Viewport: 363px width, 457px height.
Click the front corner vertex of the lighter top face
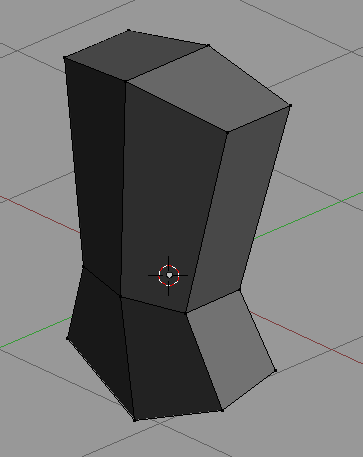tap(228, 132)
